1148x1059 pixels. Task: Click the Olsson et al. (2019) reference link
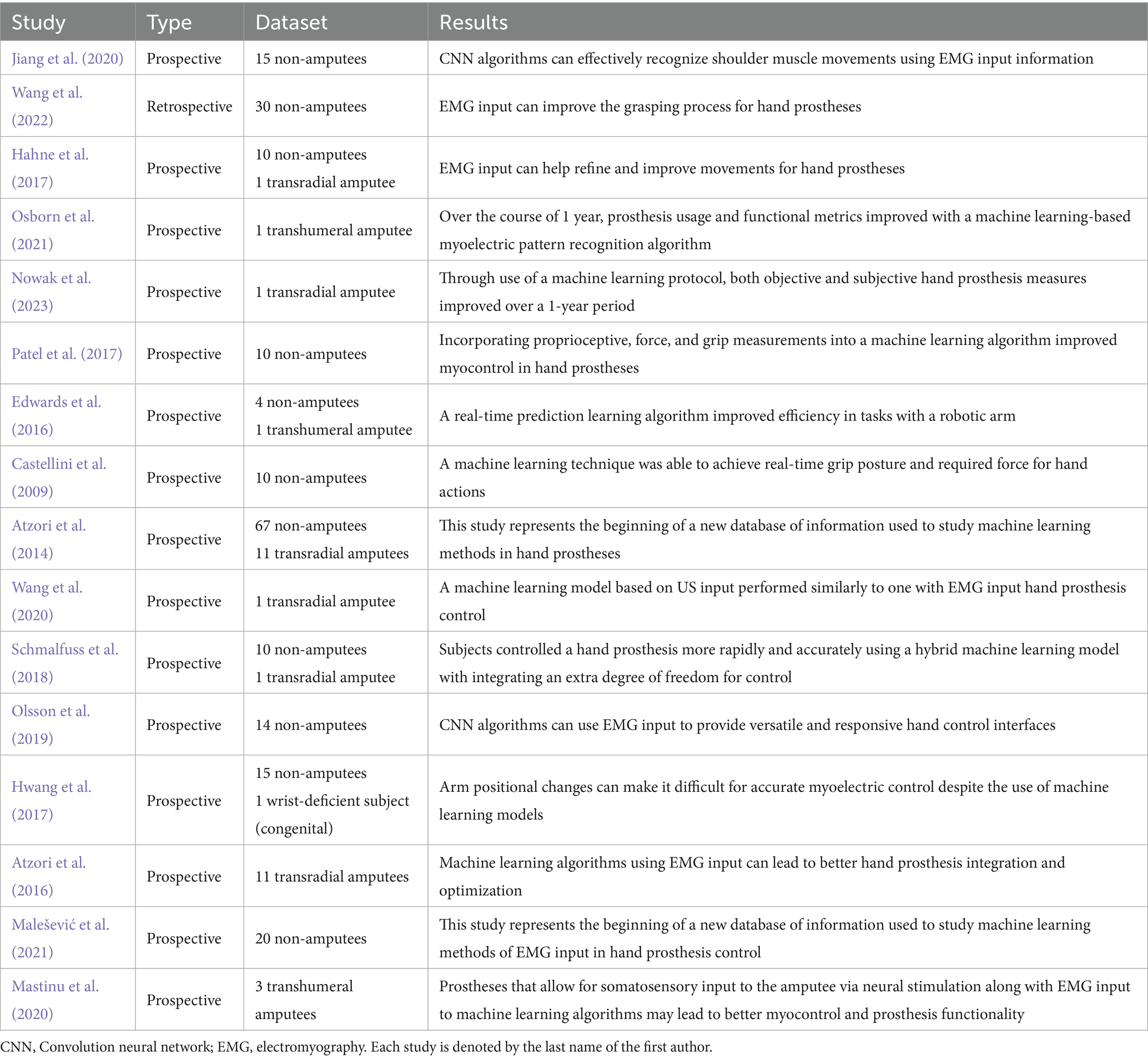(x=51, y=711)
